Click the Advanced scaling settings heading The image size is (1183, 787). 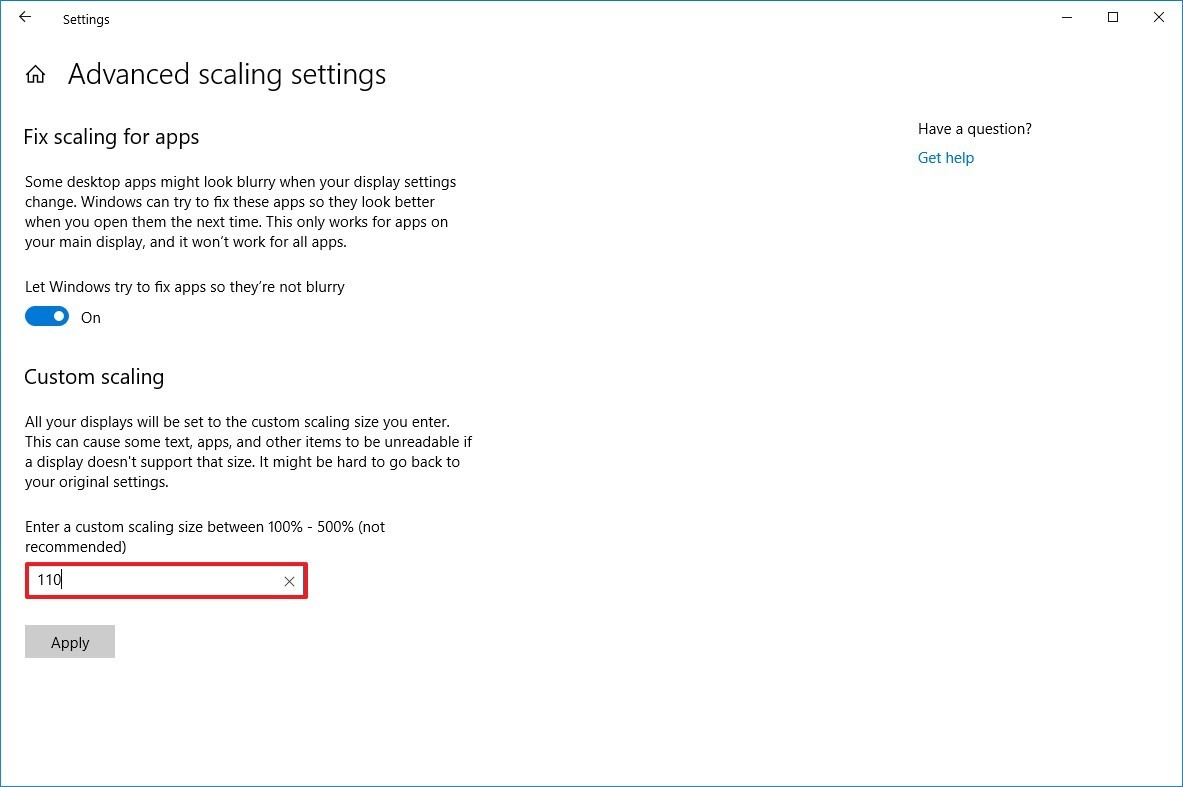[x=226, y=74]
